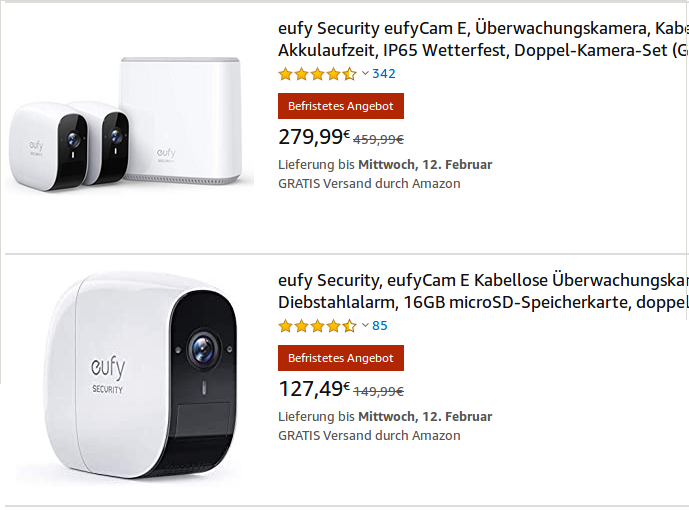689x510 pixels.
Task: Click 'GRATIS Versand durch Amazon' of the Doppel-Kamera-Set
Action: click(369, 183)
